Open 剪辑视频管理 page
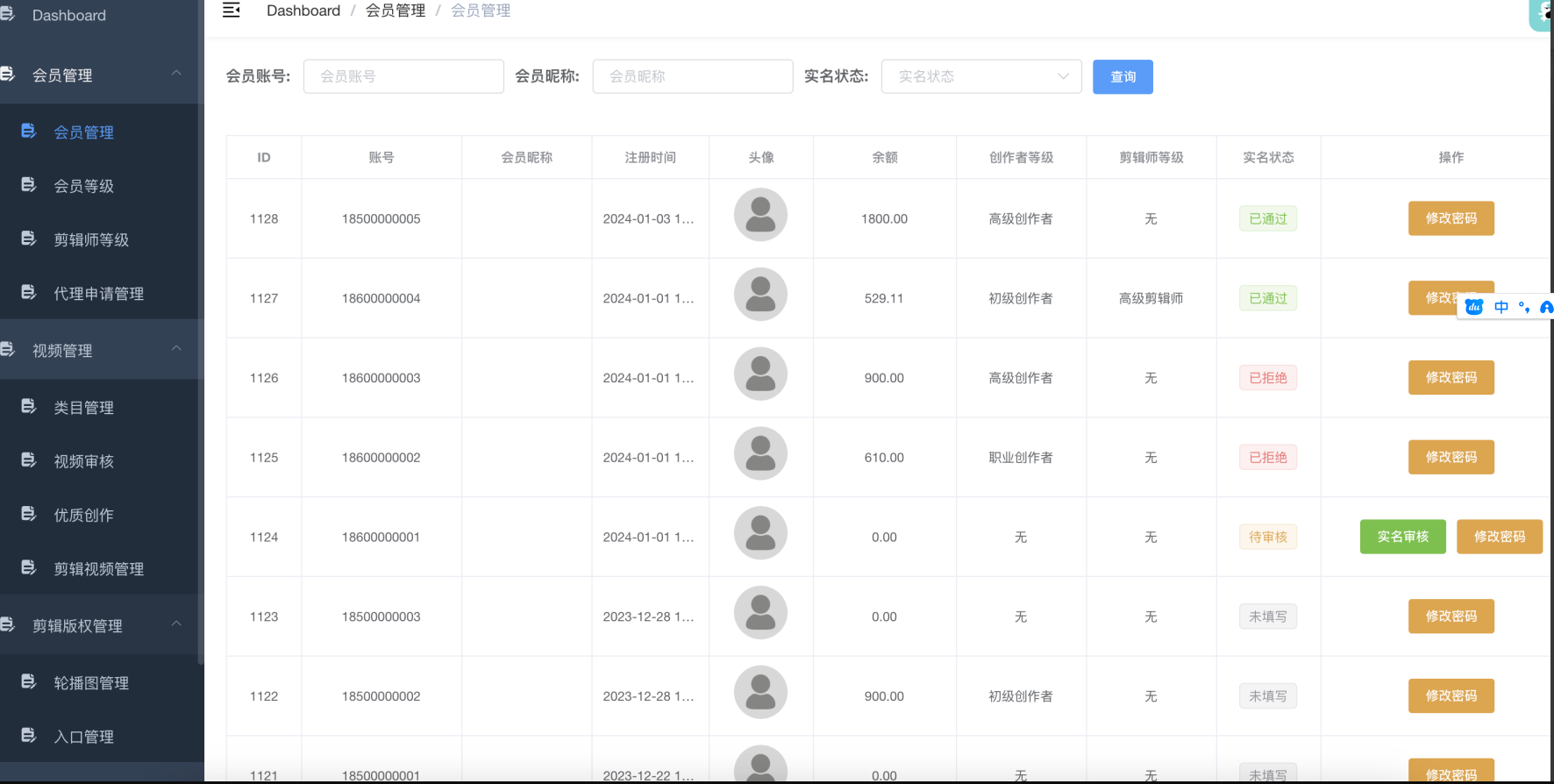This screenshot has width=1554, height=784. point(98,569)
